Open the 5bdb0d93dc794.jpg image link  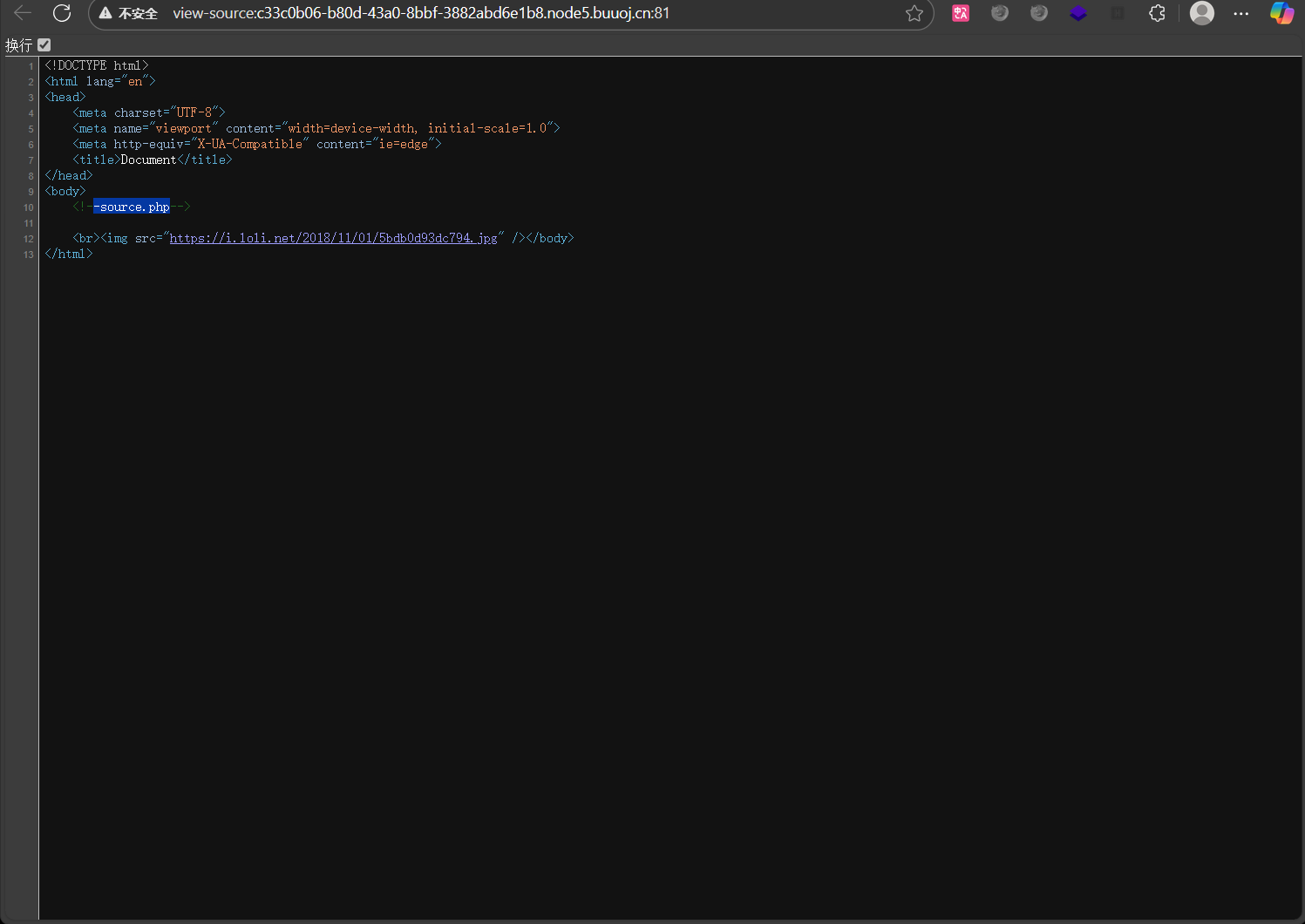[x=334, y=237]
